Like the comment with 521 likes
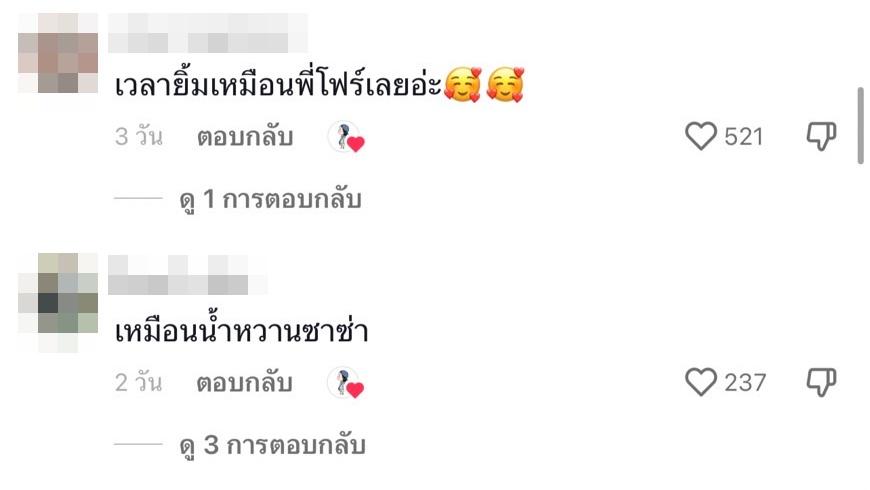870x490 pixels. (x=701, y=136)
